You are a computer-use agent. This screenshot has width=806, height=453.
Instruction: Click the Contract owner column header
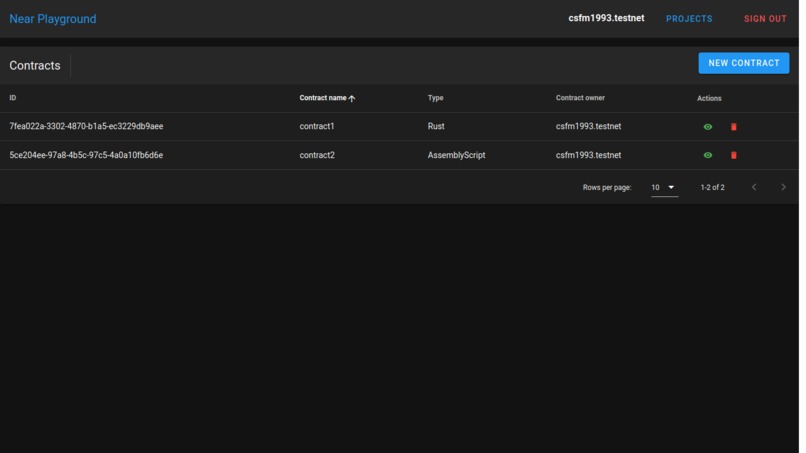580,98
